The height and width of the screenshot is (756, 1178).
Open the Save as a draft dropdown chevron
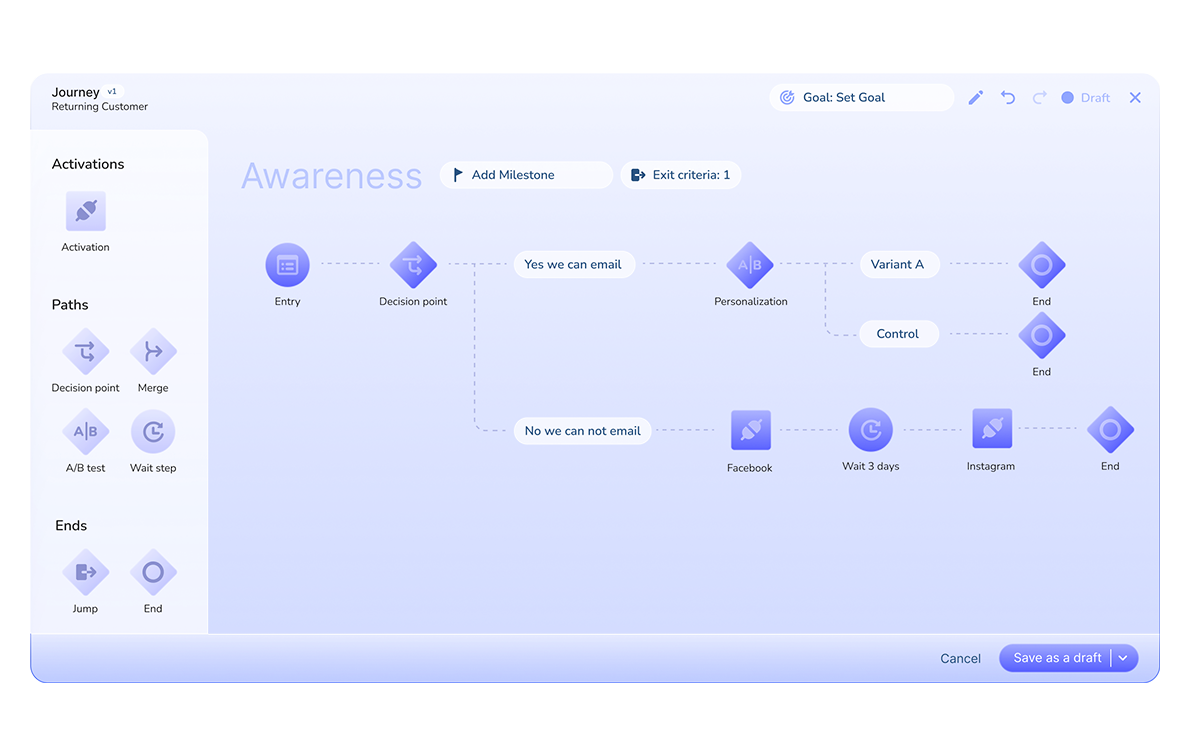[1124, 658]
